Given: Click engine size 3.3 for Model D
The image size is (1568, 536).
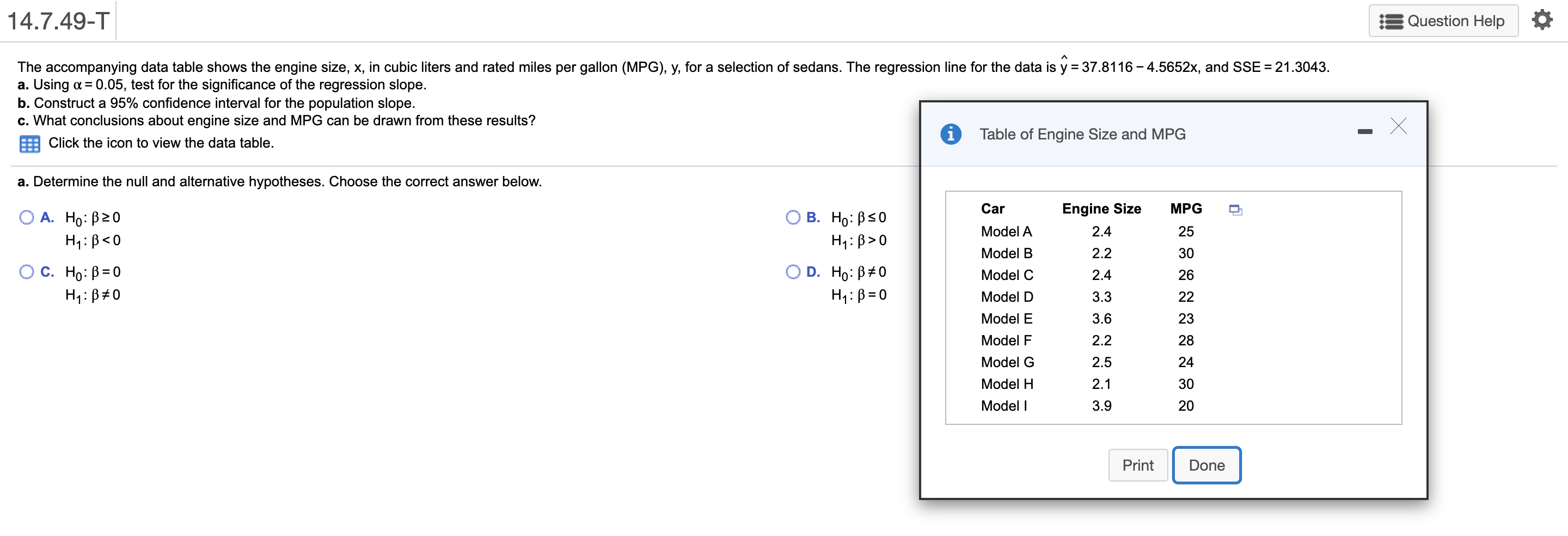Looking at the screenshot, I should point(1101,297).
